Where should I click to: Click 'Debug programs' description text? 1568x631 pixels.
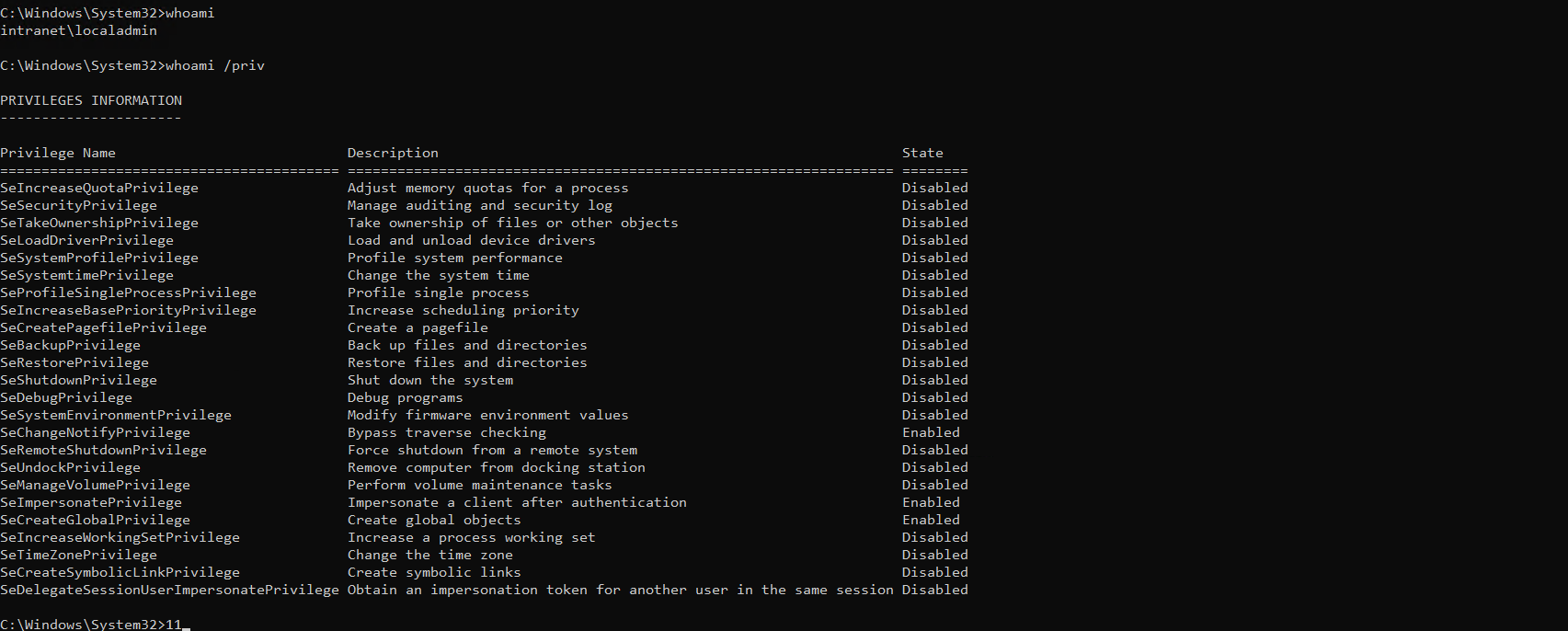tap(405, 397)
